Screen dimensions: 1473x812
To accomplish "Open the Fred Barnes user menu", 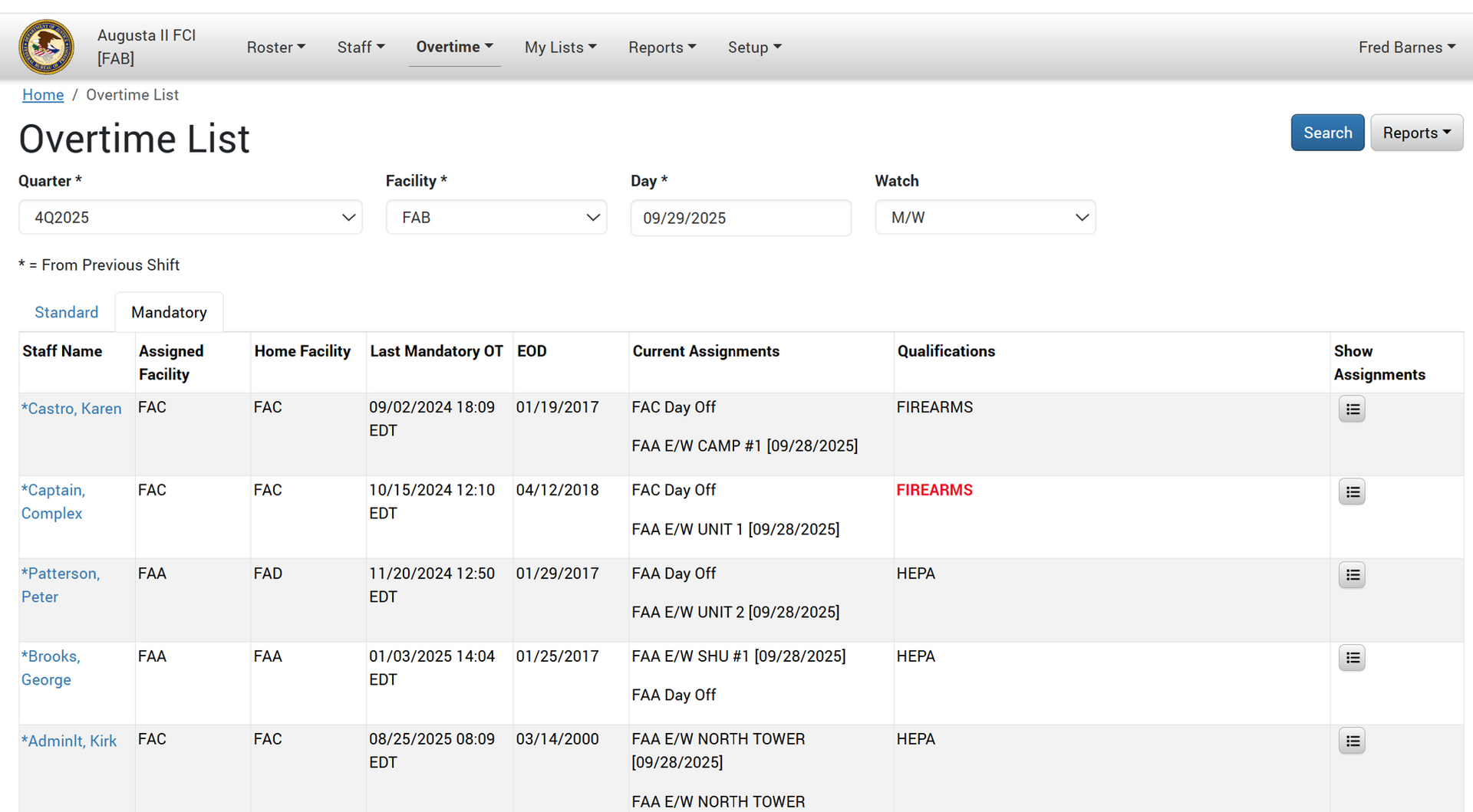I will click(1406, 48).
